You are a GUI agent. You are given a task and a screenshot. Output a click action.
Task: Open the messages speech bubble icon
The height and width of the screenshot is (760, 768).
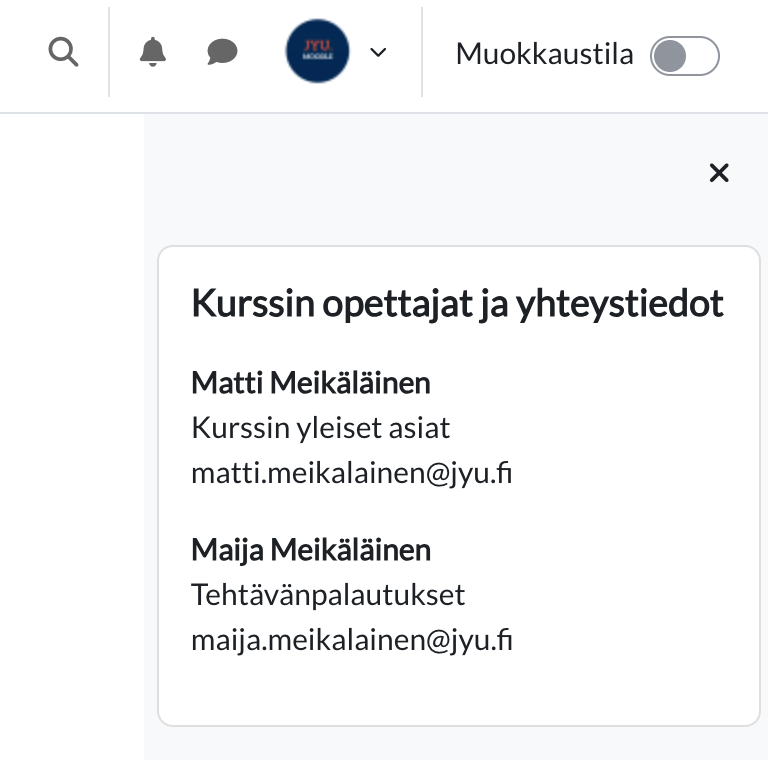point(222,52)
